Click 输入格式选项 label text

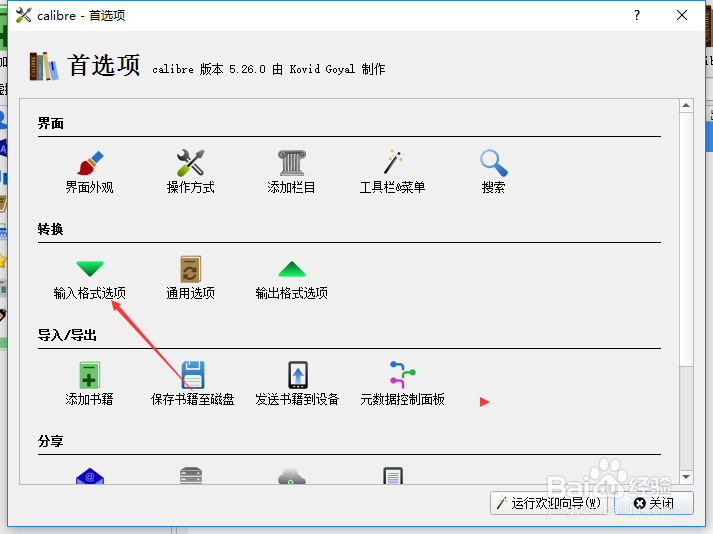point(90,293)
